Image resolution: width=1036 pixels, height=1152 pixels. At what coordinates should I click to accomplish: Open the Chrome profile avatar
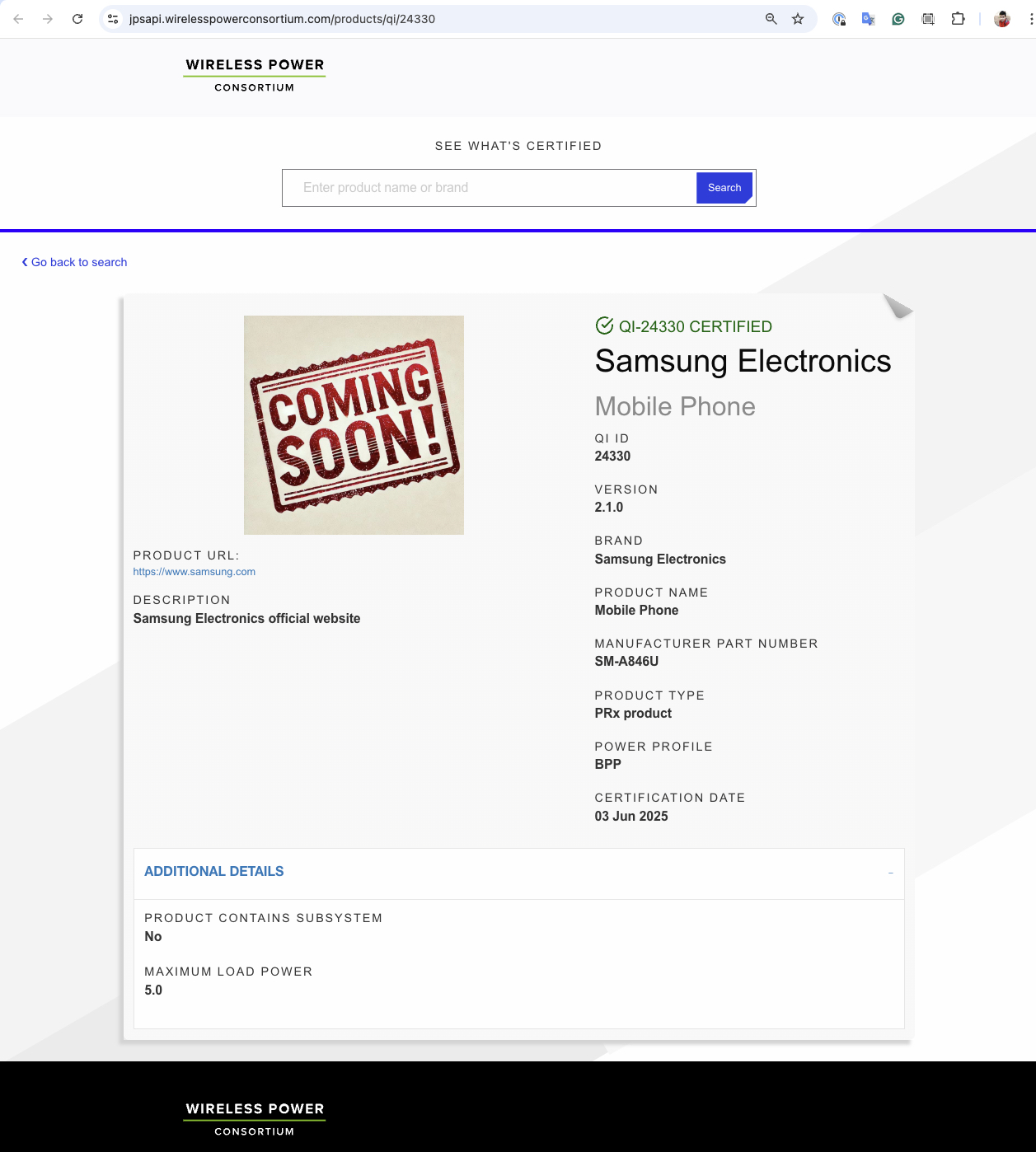(x=1002, y=19)
